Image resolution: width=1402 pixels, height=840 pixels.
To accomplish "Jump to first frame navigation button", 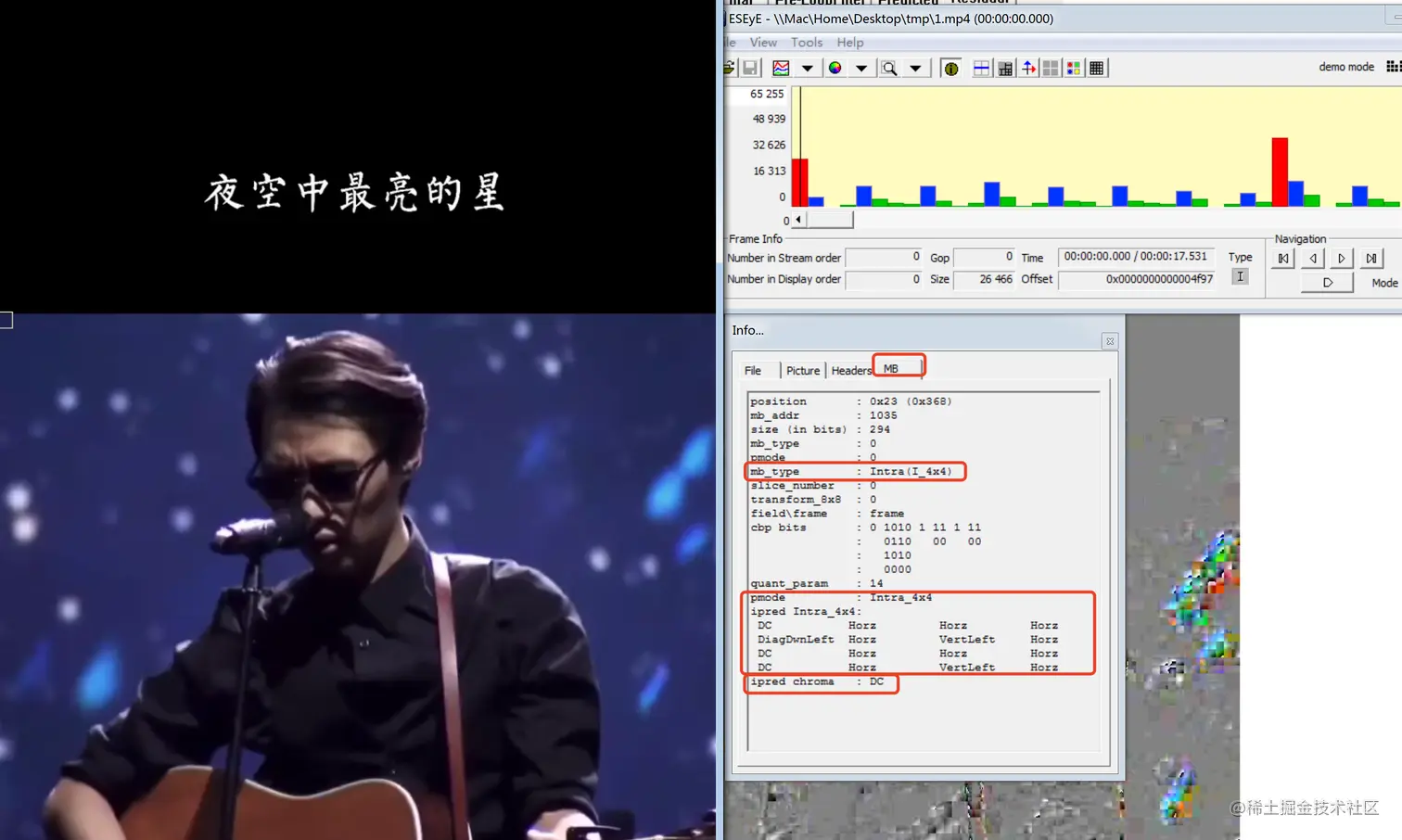I will click(x=1283, y=259).
